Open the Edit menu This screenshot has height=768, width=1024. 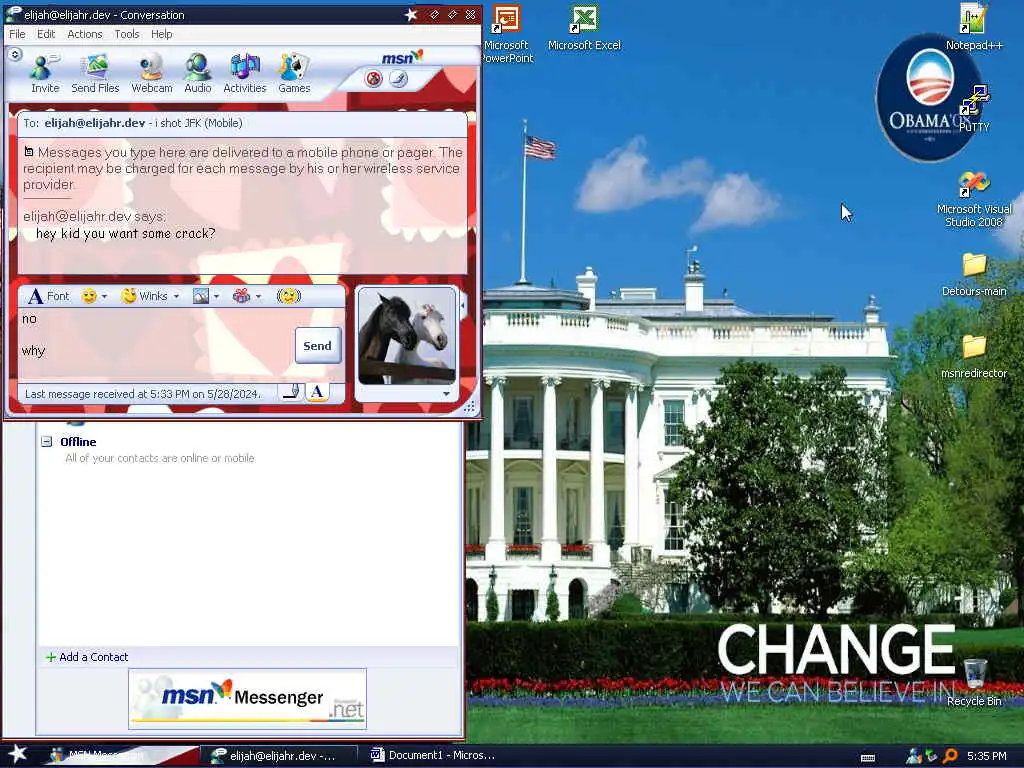(46, 34)
